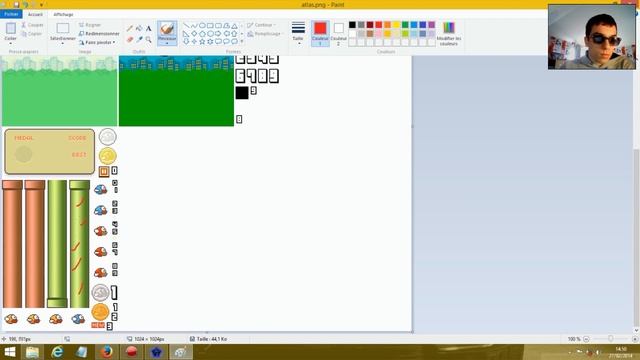This screenshot has height=360, width=640.
Task: Select the Triangle shape
Action: click(x=234, y=25)
